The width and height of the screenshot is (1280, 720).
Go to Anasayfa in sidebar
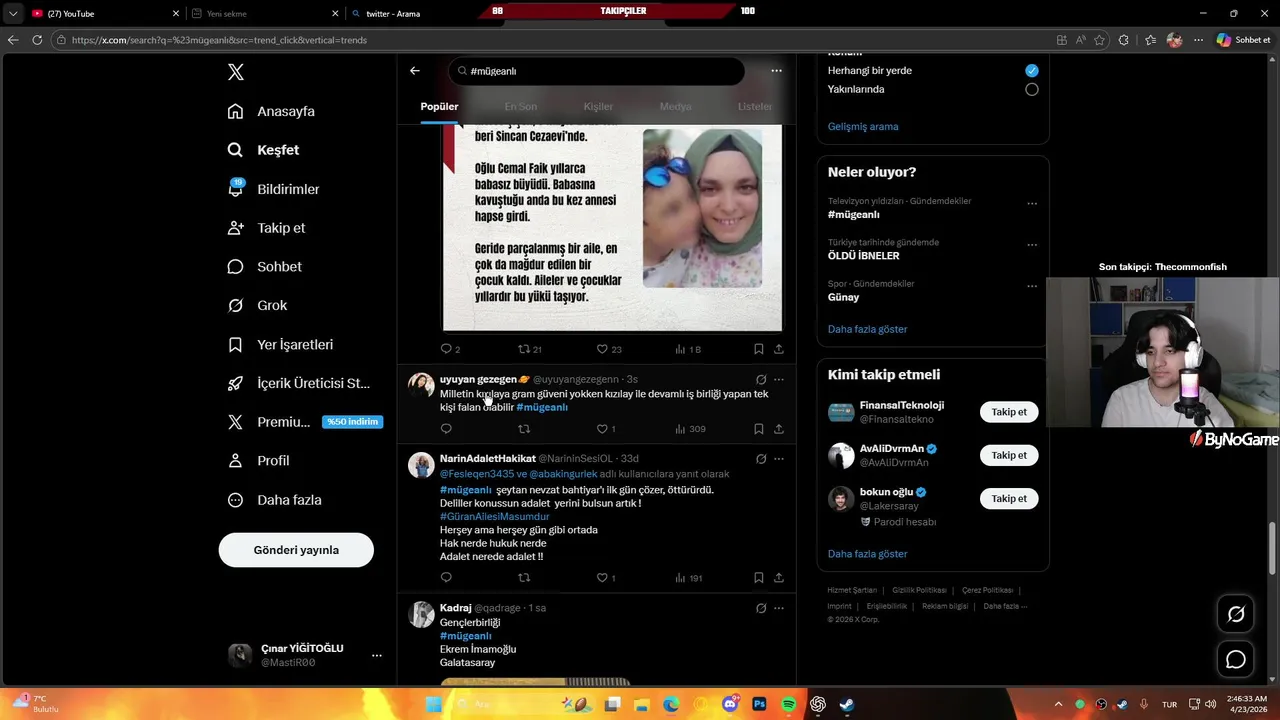pos(272,111)
